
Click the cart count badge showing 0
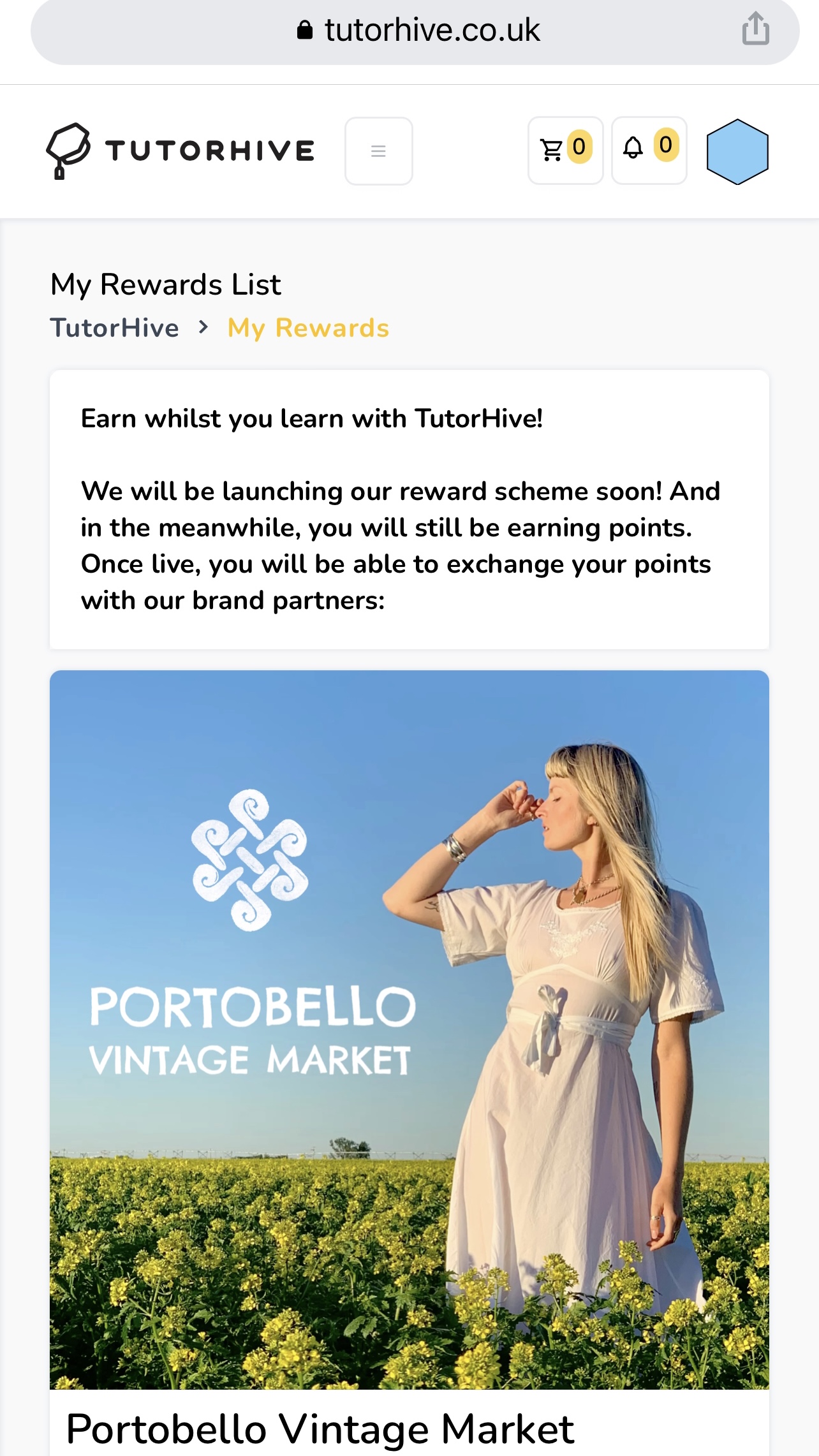click(579, 147)
